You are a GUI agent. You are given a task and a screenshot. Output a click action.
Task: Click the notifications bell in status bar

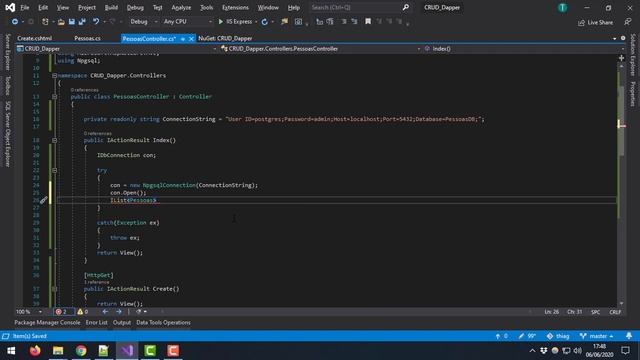tap(629, 336)
